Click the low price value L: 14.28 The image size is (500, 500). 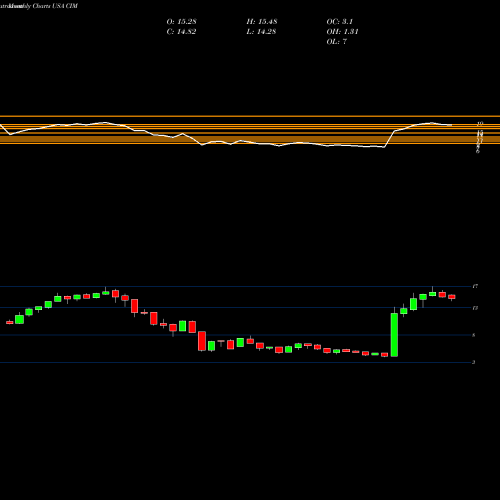pos(261,32)
